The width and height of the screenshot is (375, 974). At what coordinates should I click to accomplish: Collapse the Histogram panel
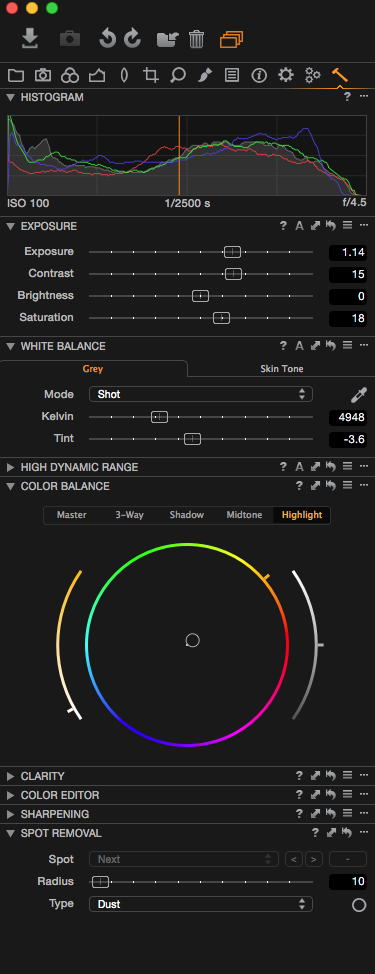click(11, 98)
